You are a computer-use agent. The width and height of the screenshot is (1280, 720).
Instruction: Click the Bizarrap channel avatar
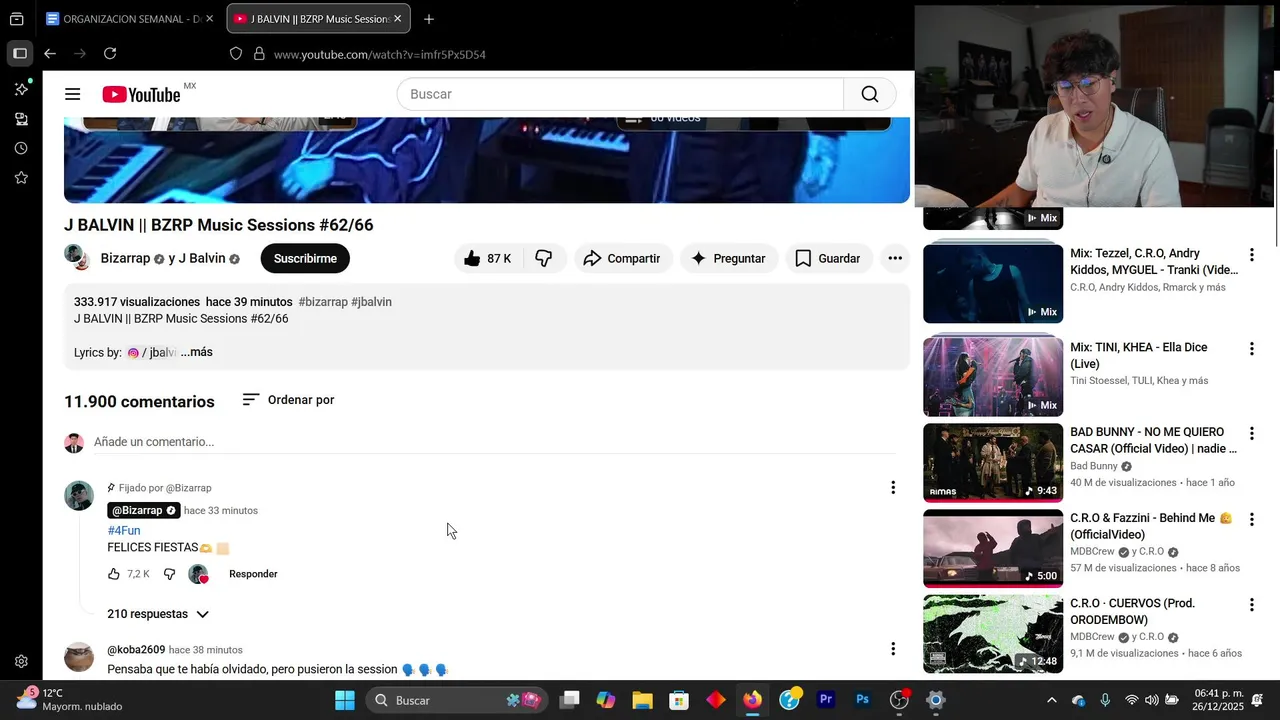(77, 257)
